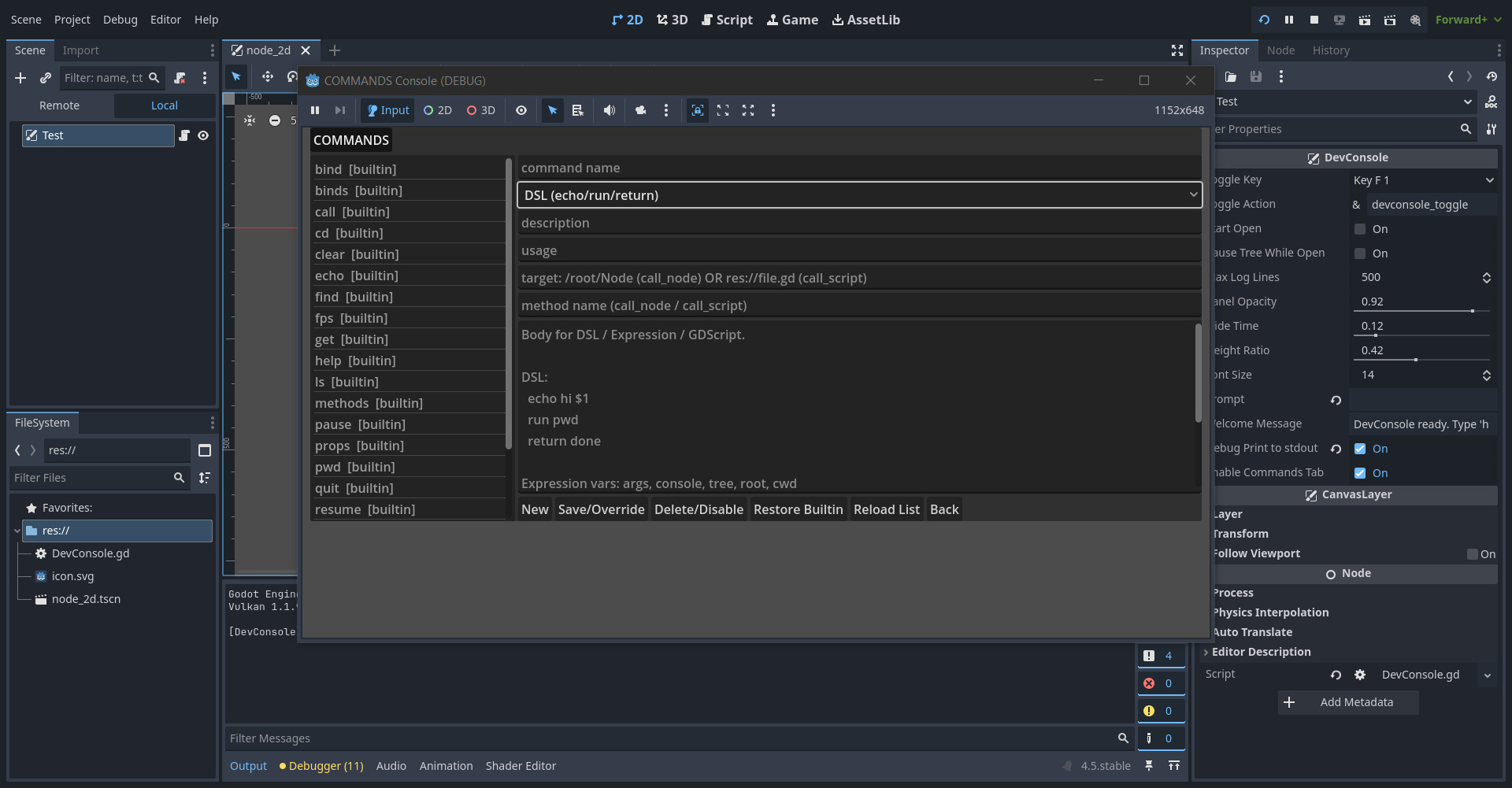Click the Save/Override button
1512x788 pixels.
coord(601,509)
